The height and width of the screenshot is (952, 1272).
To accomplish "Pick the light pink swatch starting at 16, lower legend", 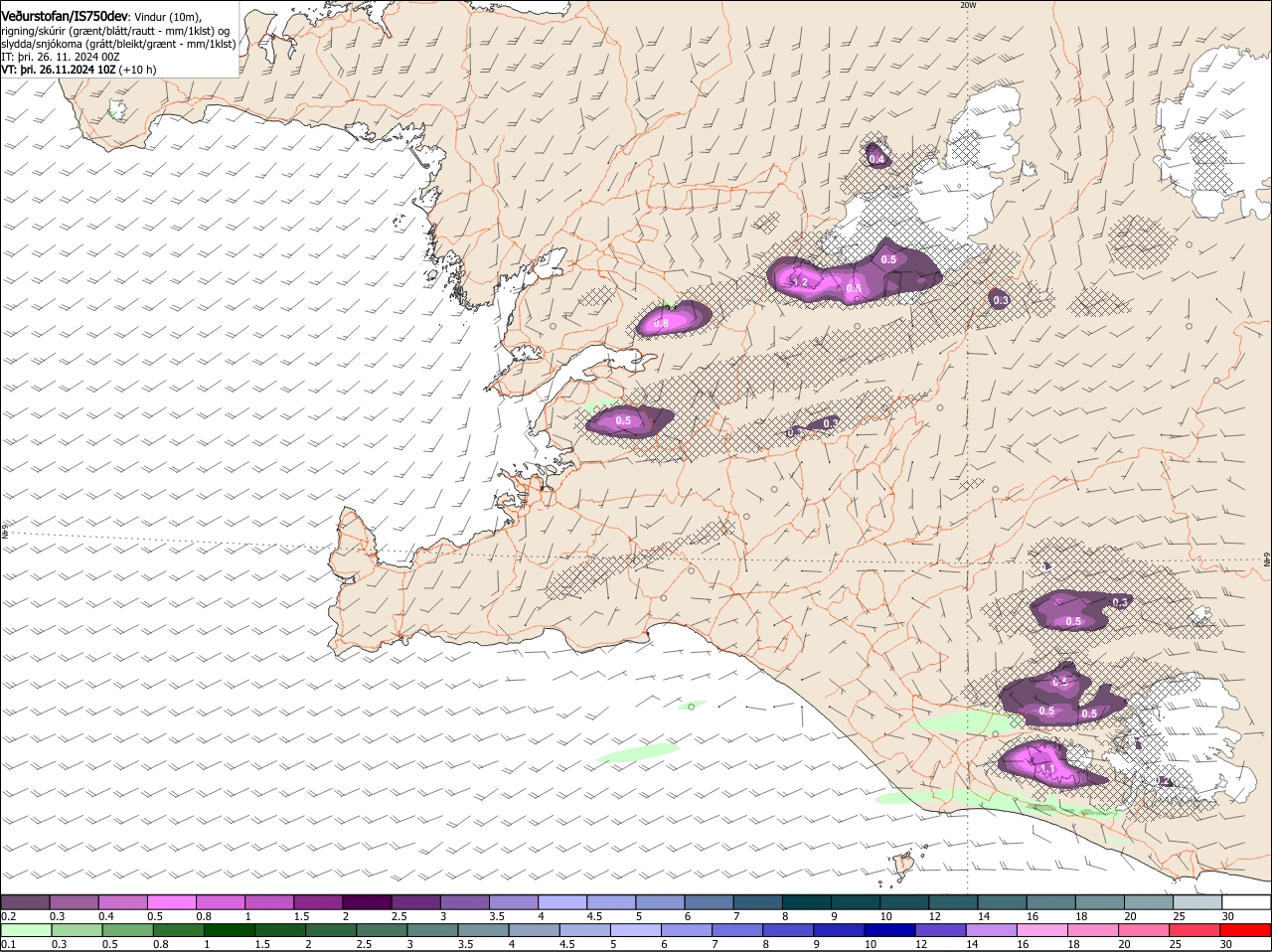I will [1042, 930].
